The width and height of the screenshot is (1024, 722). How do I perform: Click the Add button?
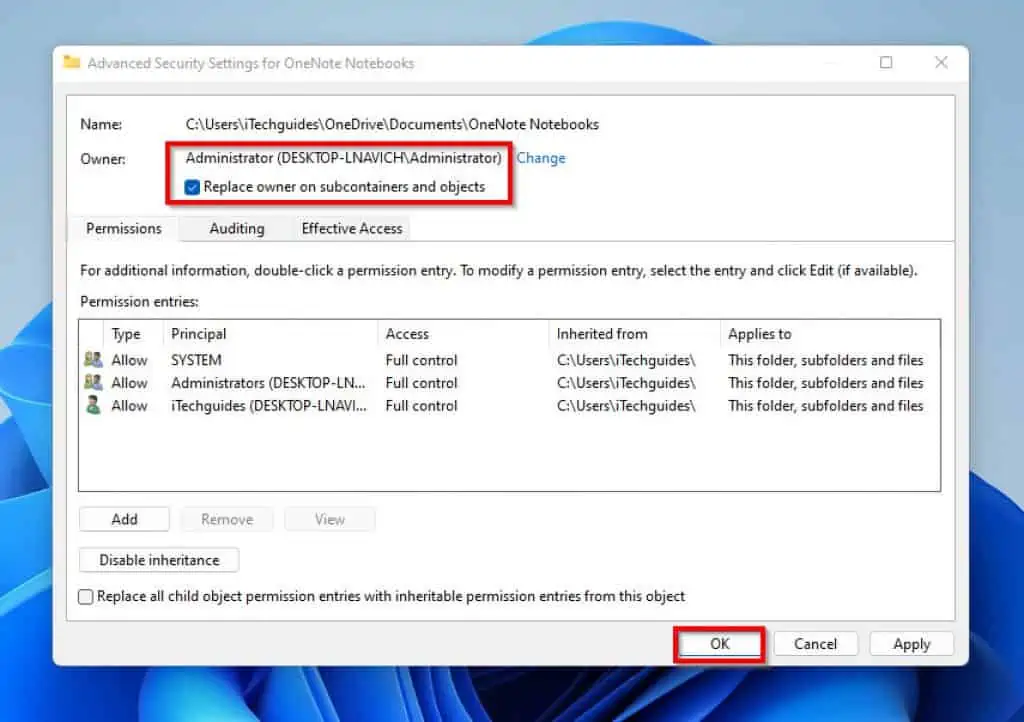click(x=124, y=518)
